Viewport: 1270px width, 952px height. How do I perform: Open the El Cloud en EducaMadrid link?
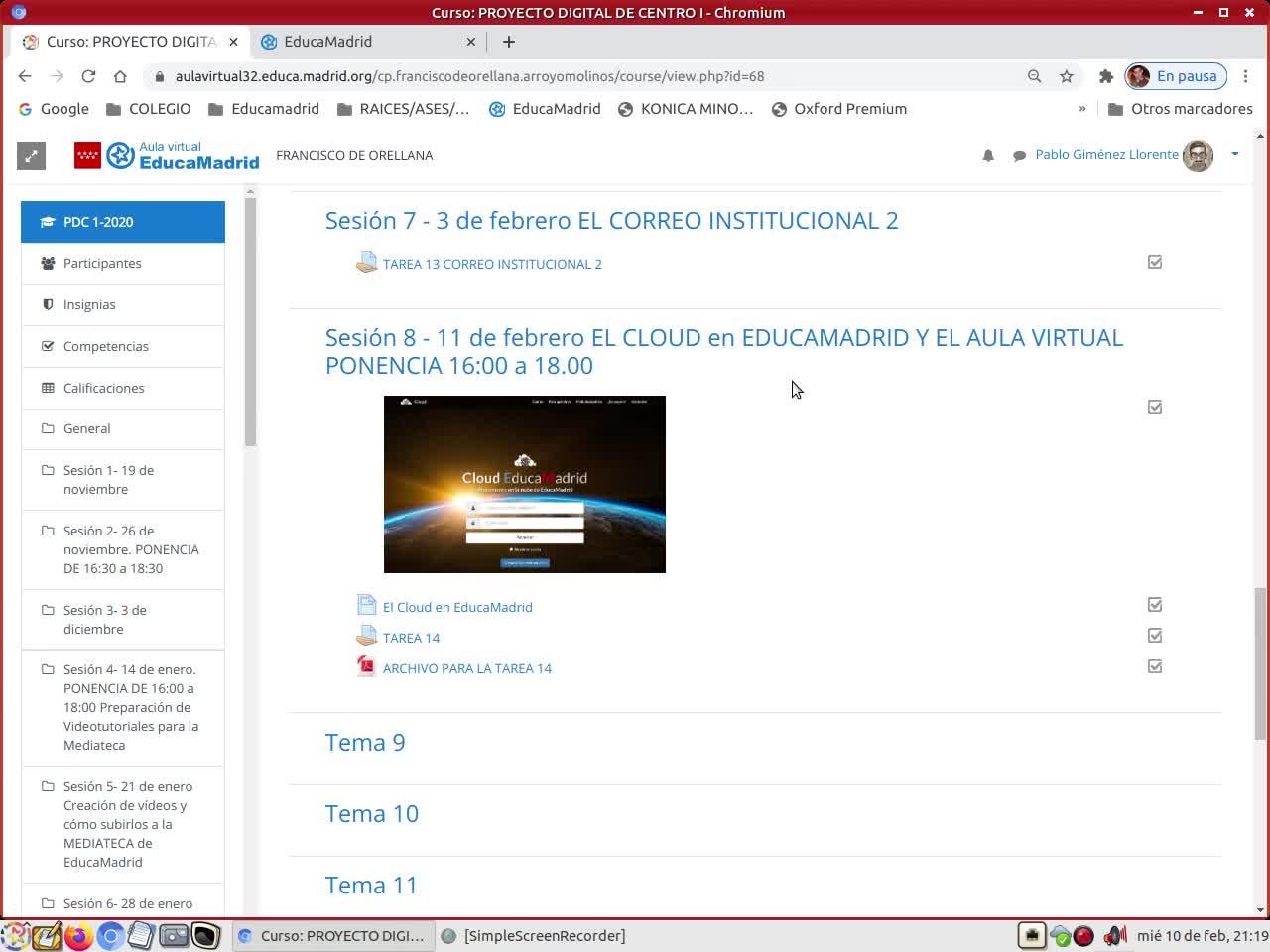tap(457, 607)
